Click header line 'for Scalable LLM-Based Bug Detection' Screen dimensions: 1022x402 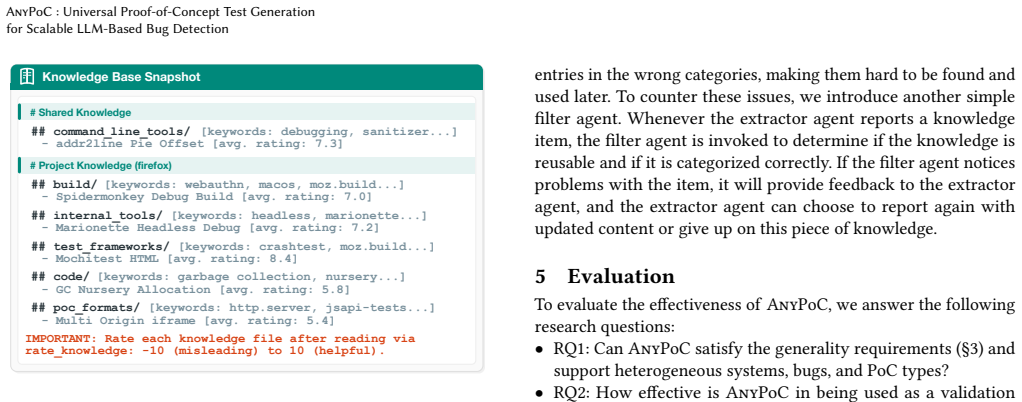click(x=117, y=29)
